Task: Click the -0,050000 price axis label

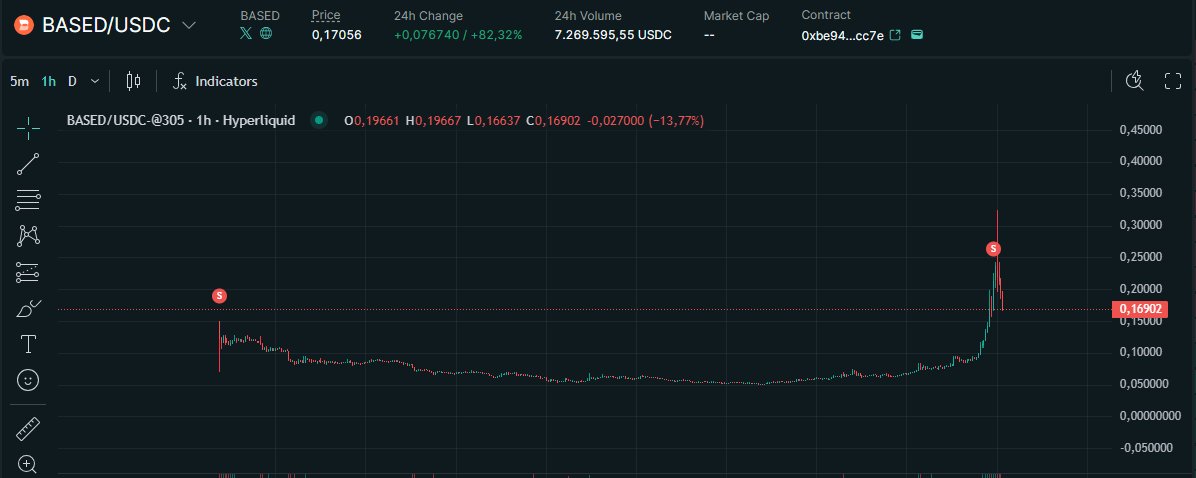Action: [1144, 448]
